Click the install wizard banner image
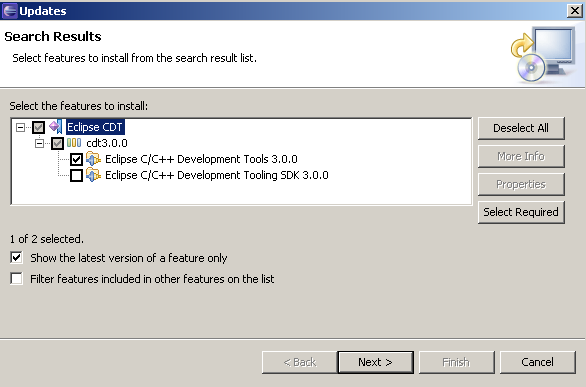Screen dimensions: 586x387 [x=543, y=55]
